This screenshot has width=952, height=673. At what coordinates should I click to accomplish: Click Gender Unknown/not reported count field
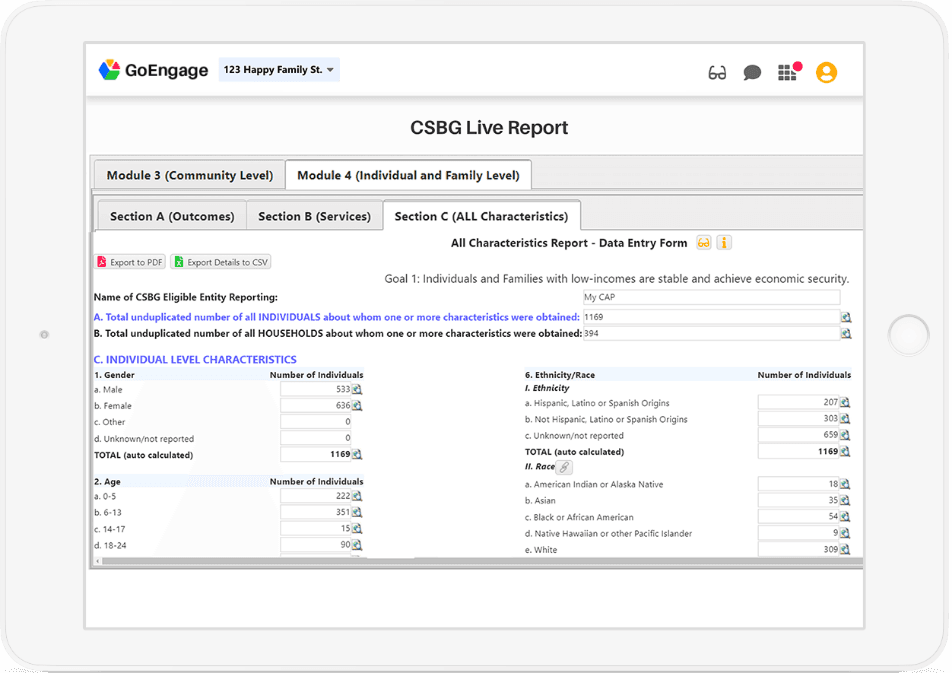coord(316,438)
